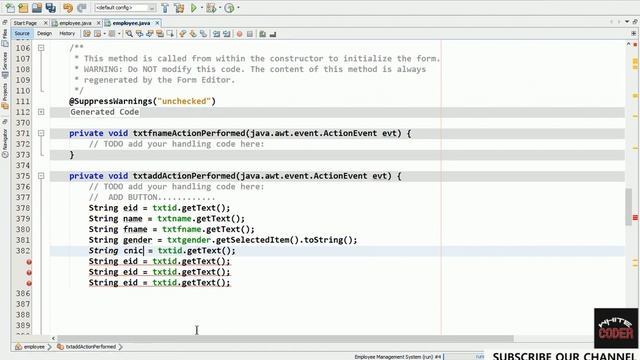
Task: Click Find Next Occurrence icon
Action: (x=150, y=34)
